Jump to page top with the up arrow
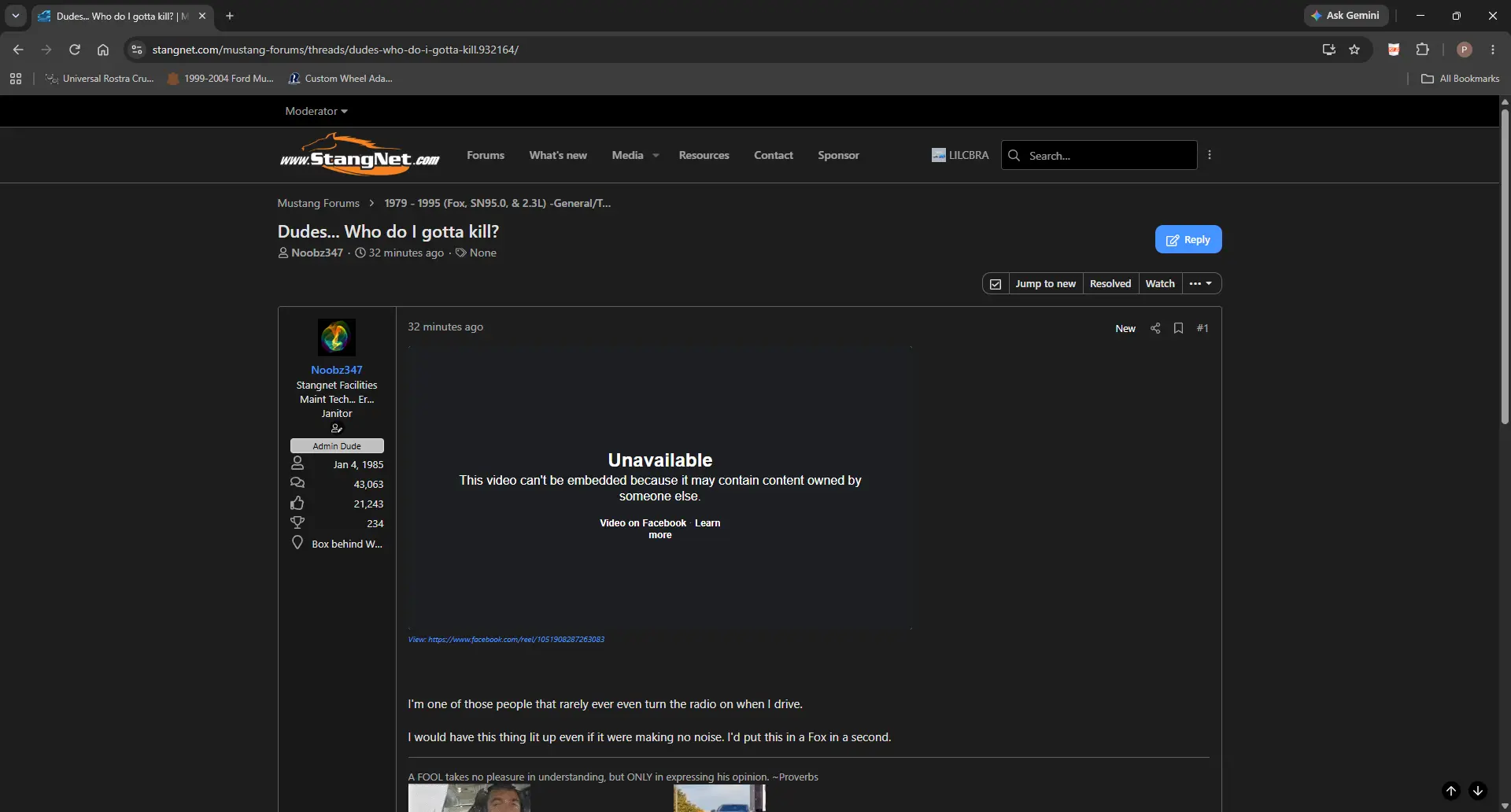The height and width of the screenshot is (812, 1511). tap(1451, 791)
